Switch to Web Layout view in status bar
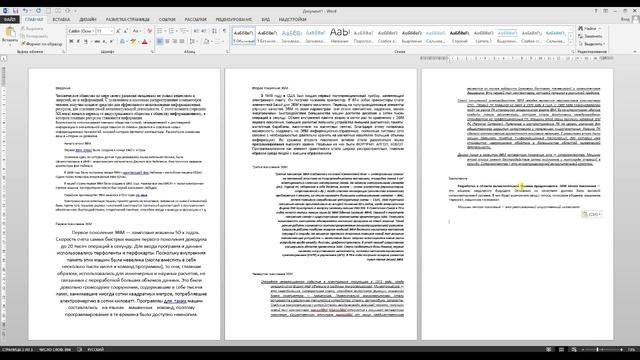 point(574,350)
